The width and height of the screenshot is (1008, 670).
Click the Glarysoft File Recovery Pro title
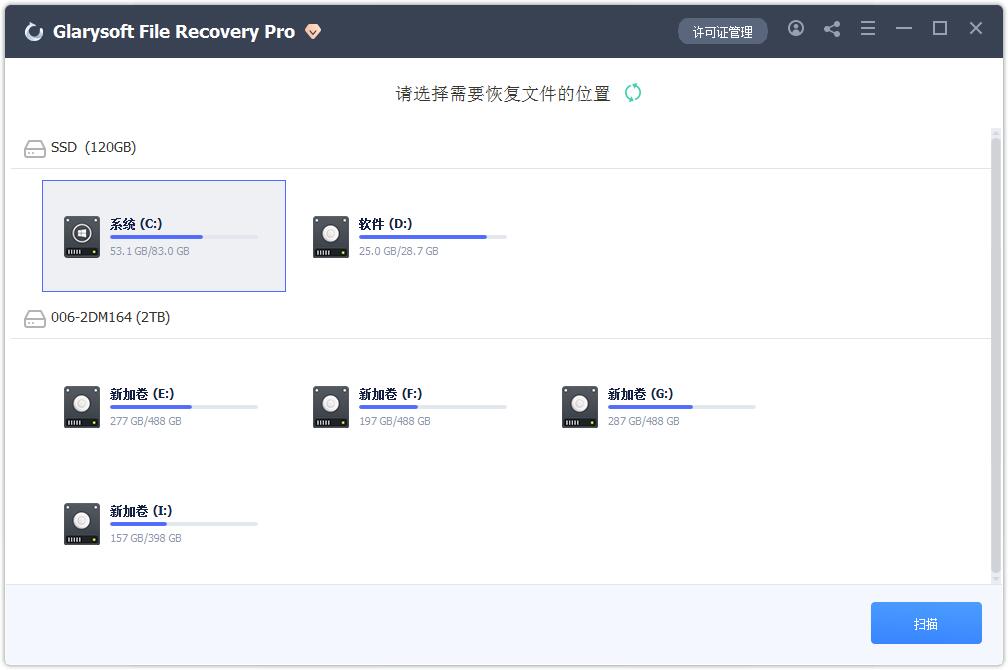(x=174, y=32)
